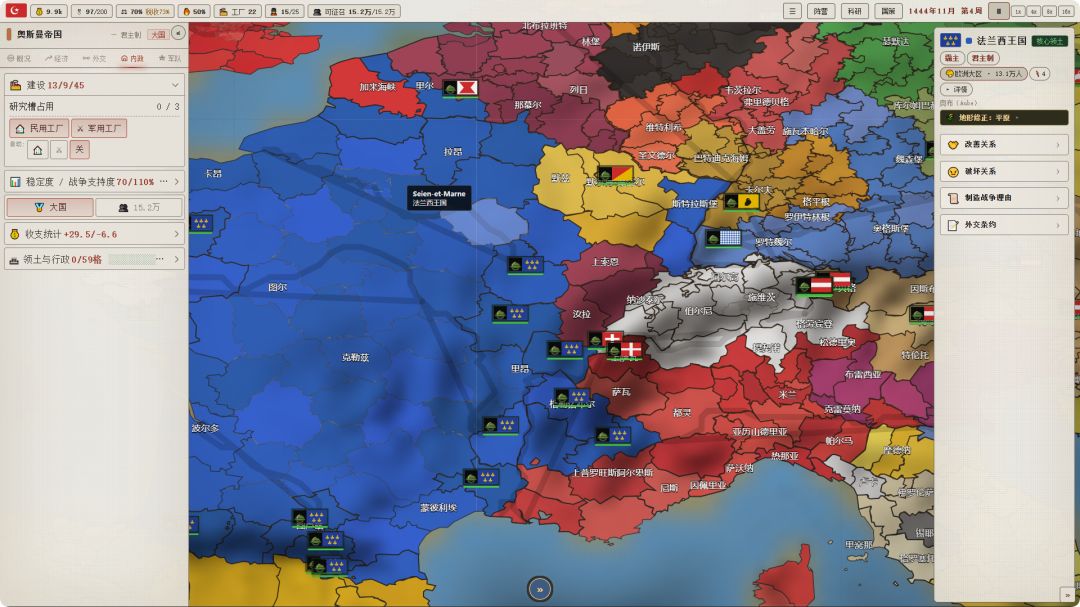Click the white-blue checkered army marker
This screenshot has height=607, width=1080.
(x=723, y=238)
